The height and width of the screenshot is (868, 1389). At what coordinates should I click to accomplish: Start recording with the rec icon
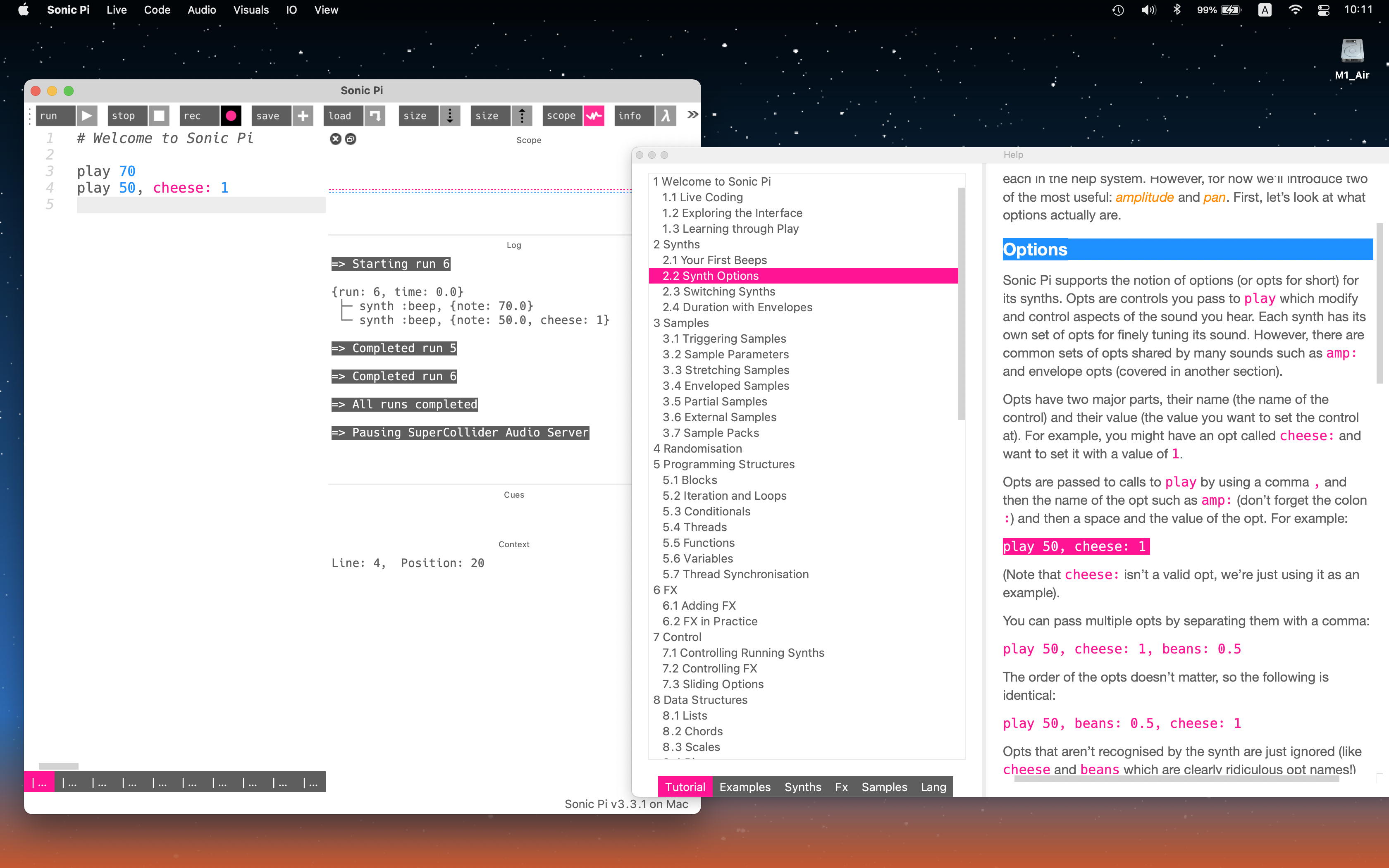point(231,115)
